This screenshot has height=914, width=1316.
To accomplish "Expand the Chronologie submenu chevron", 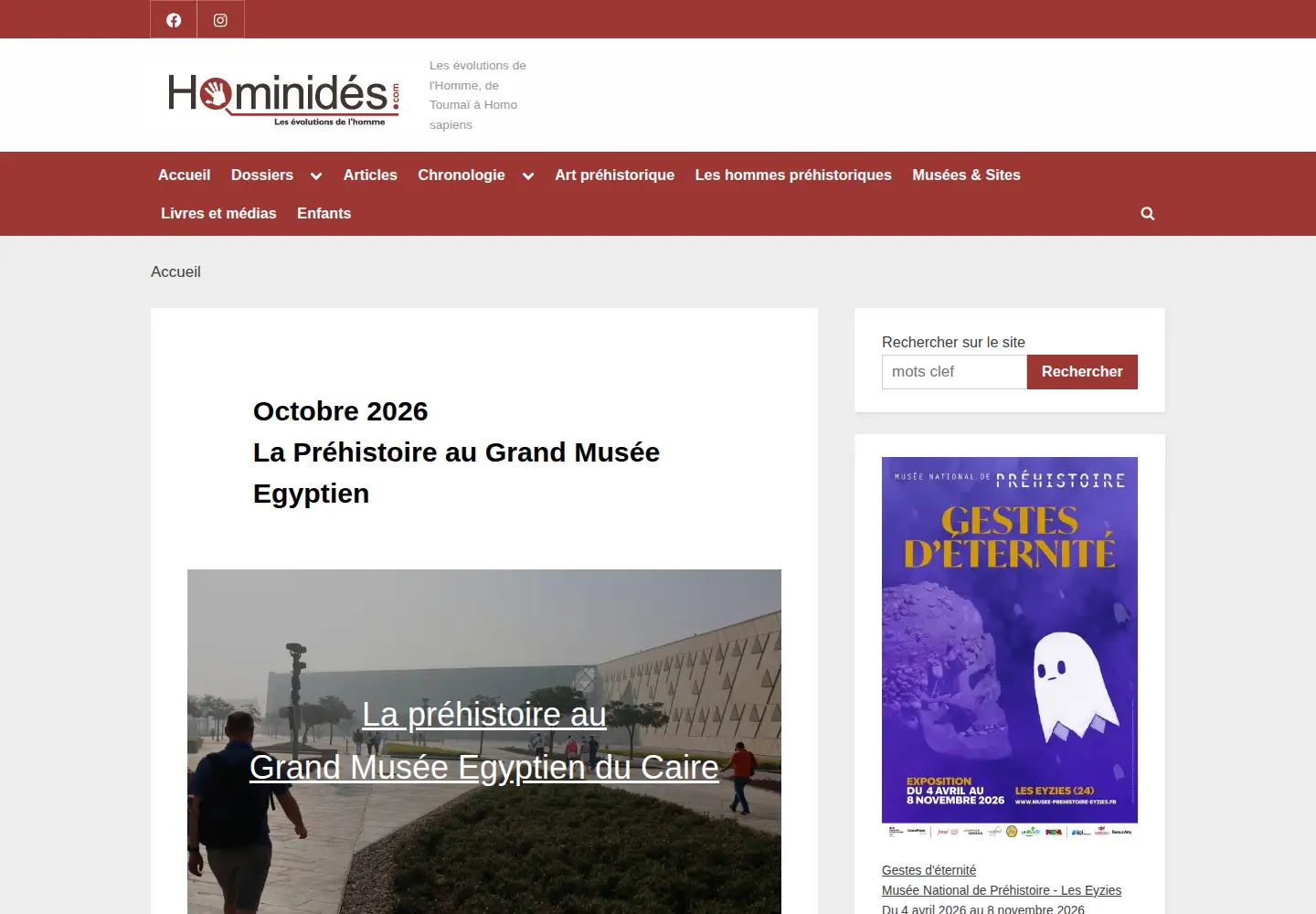I will (x=528, y=175).
